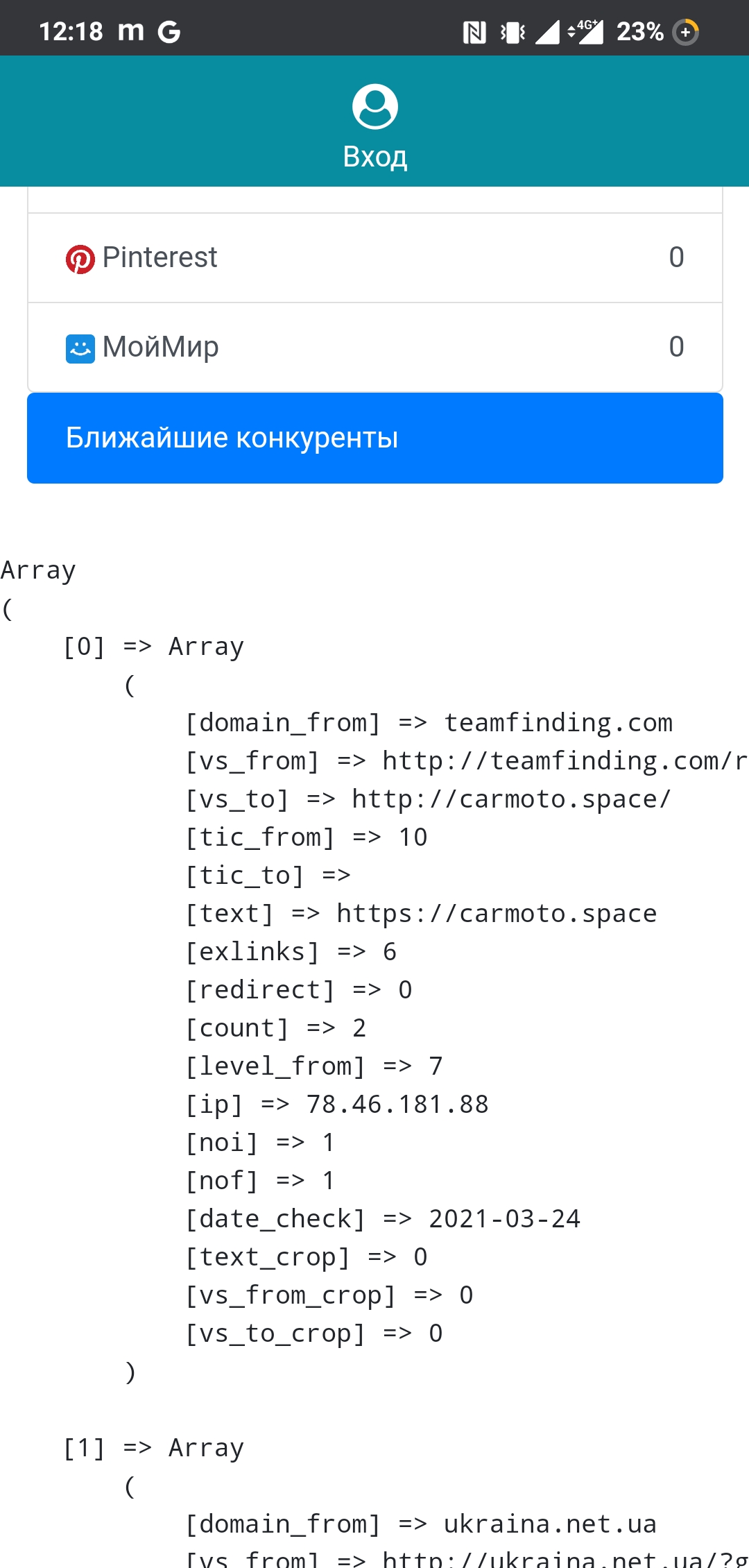Tap the Вход login label

coord(374,157)
